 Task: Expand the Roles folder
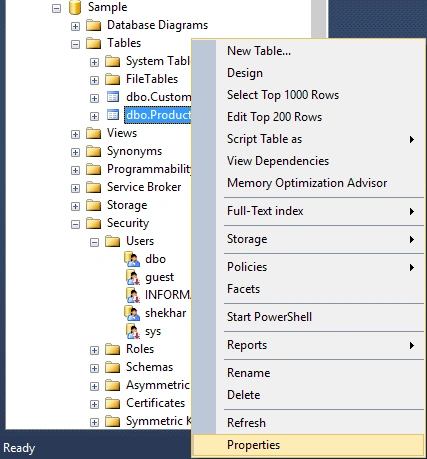click(x=95, y=350)
